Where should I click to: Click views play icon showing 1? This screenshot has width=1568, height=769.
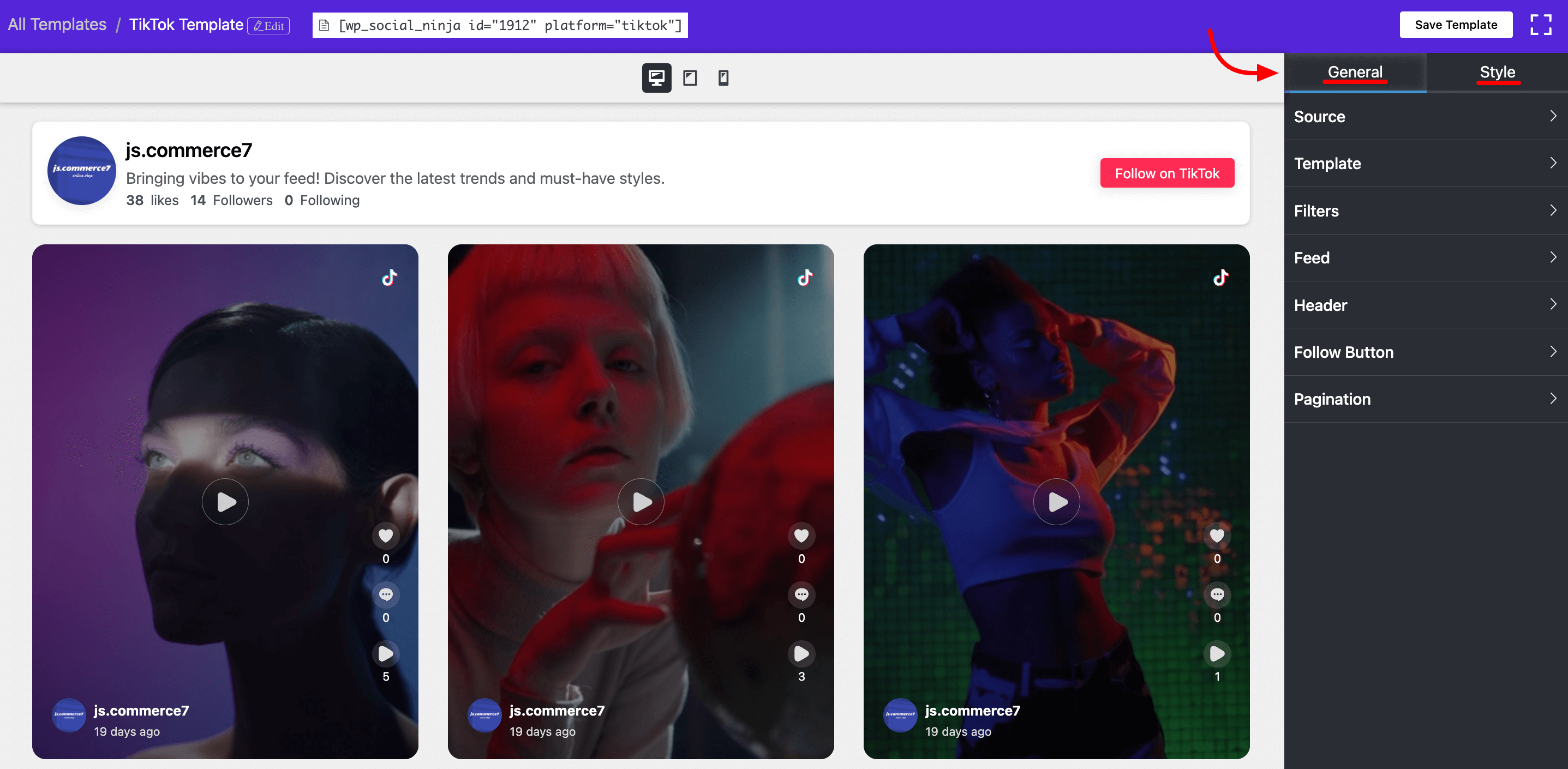pos(1217,653)
